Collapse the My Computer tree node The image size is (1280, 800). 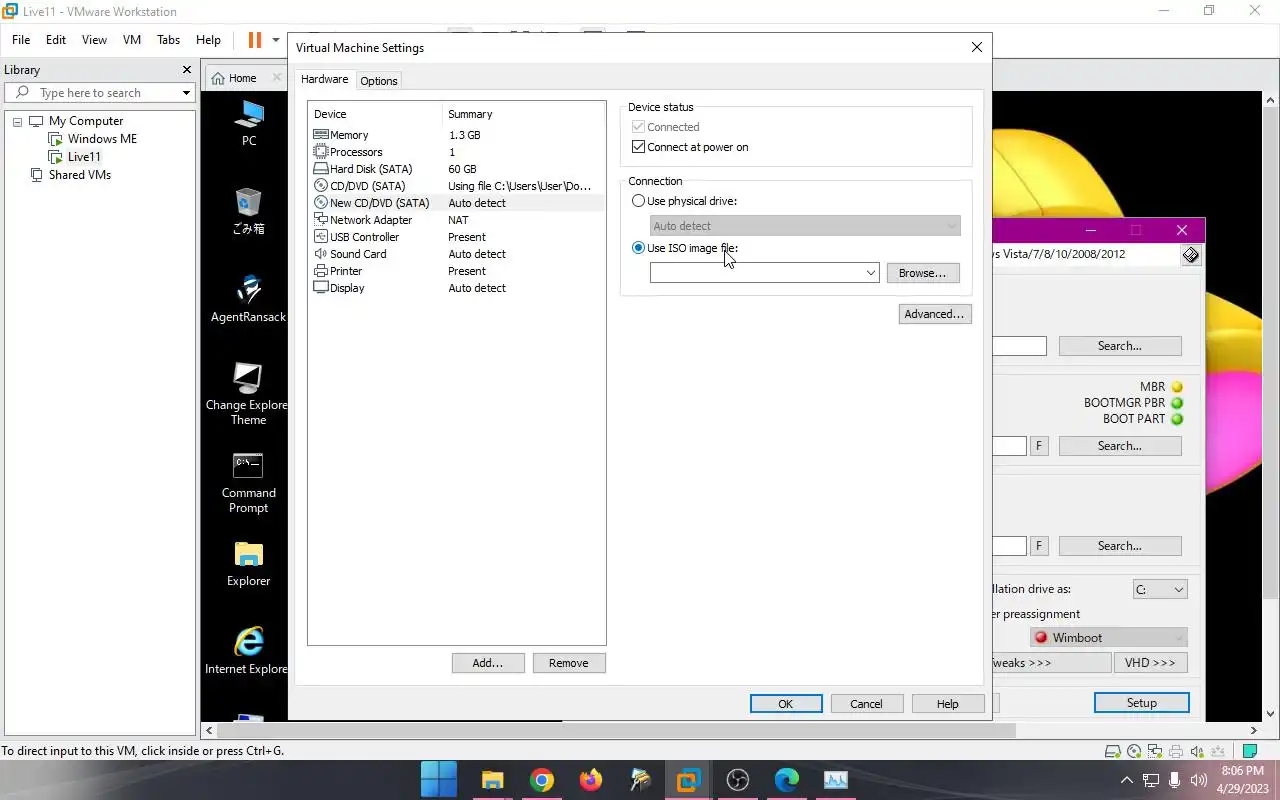click(x=17, y=121)
